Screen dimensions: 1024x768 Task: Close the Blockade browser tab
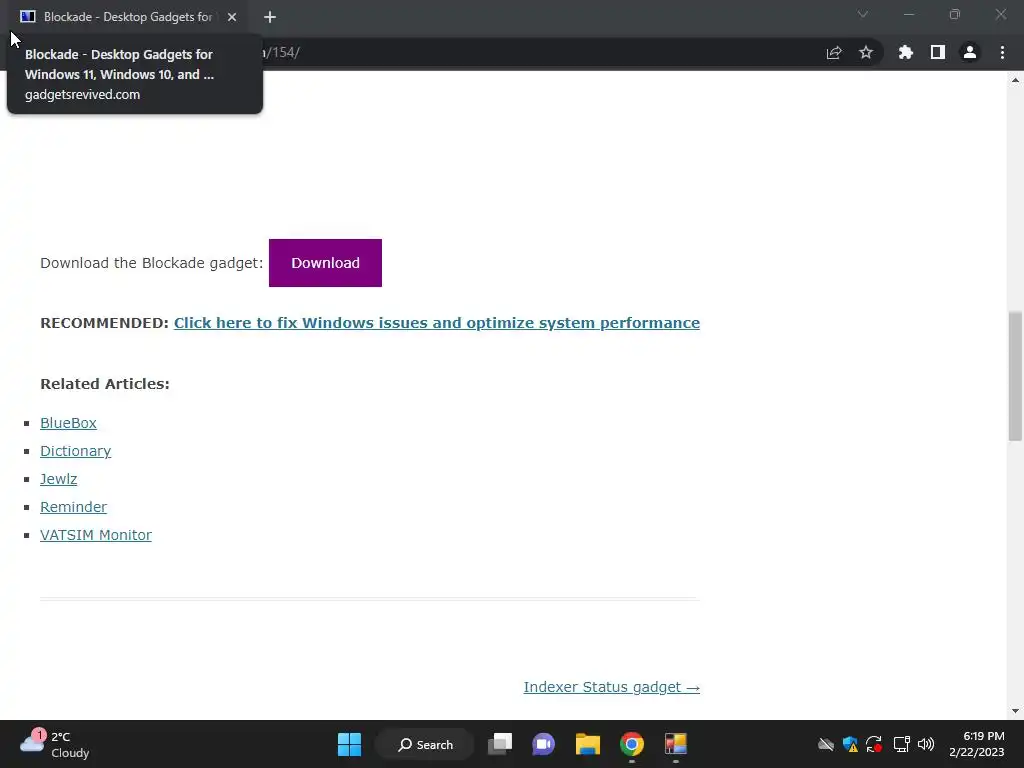pos(232,17)
